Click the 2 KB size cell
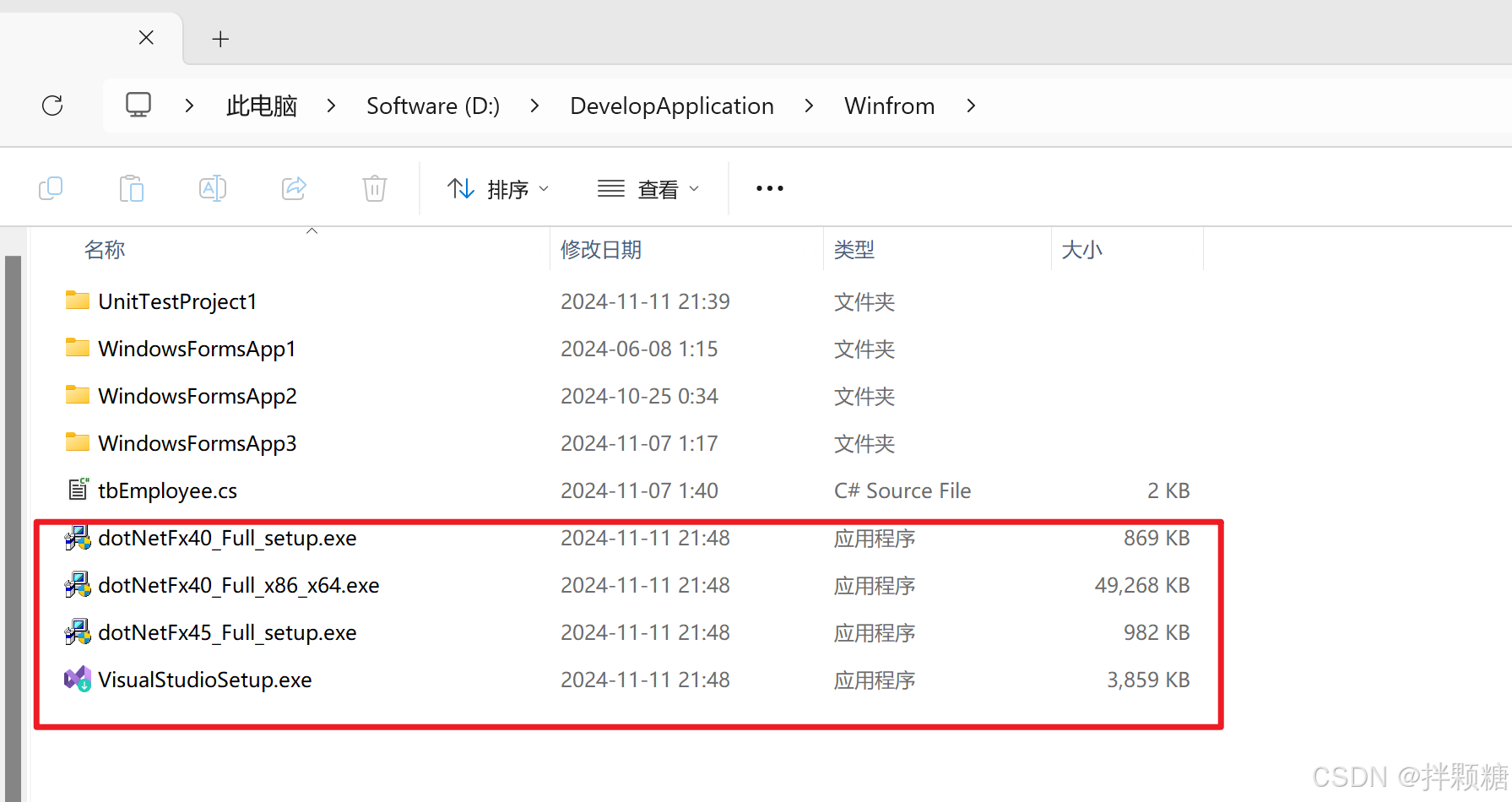Screen dimensions: 1512x802 1168,490
